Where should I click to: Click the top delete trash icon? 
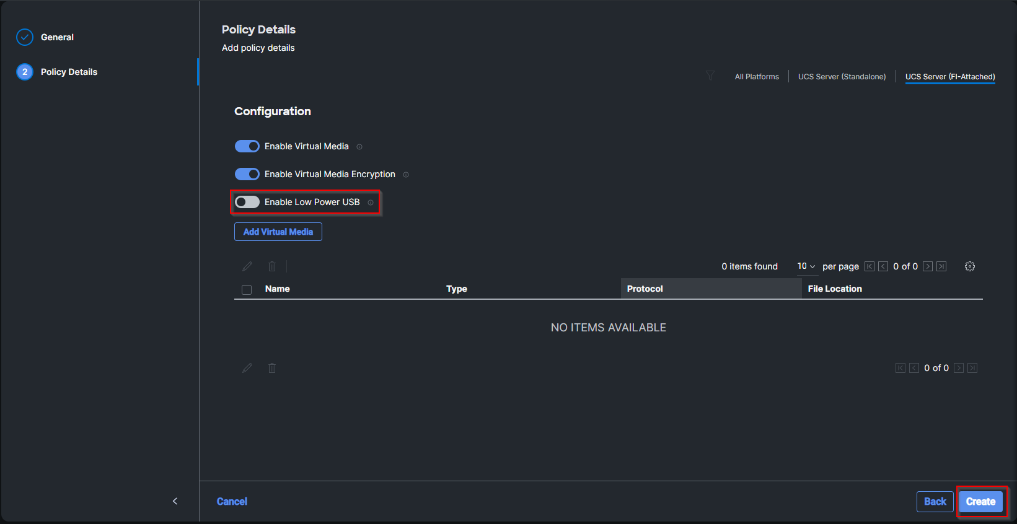pyautogui.click(x=271, y=267)
